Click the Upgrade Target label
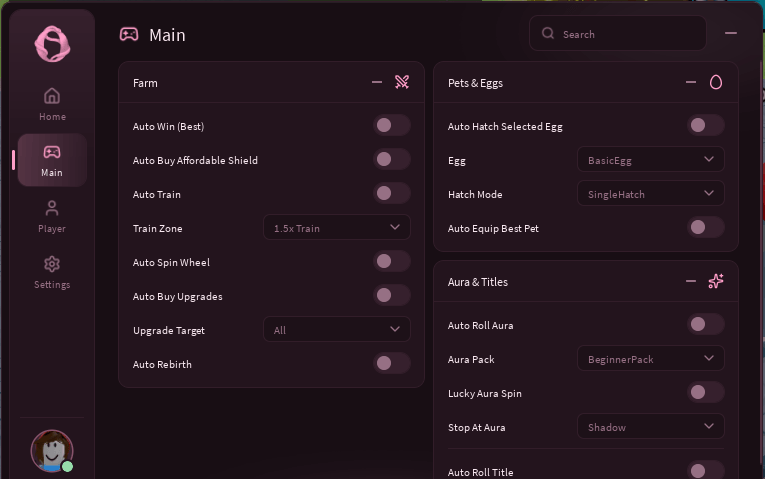Screen dimensions: 765x479 click(x=169, y=331)
